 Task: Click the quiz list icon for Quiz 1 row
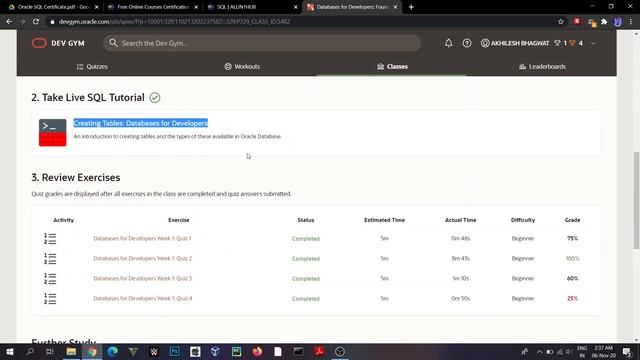50,238
